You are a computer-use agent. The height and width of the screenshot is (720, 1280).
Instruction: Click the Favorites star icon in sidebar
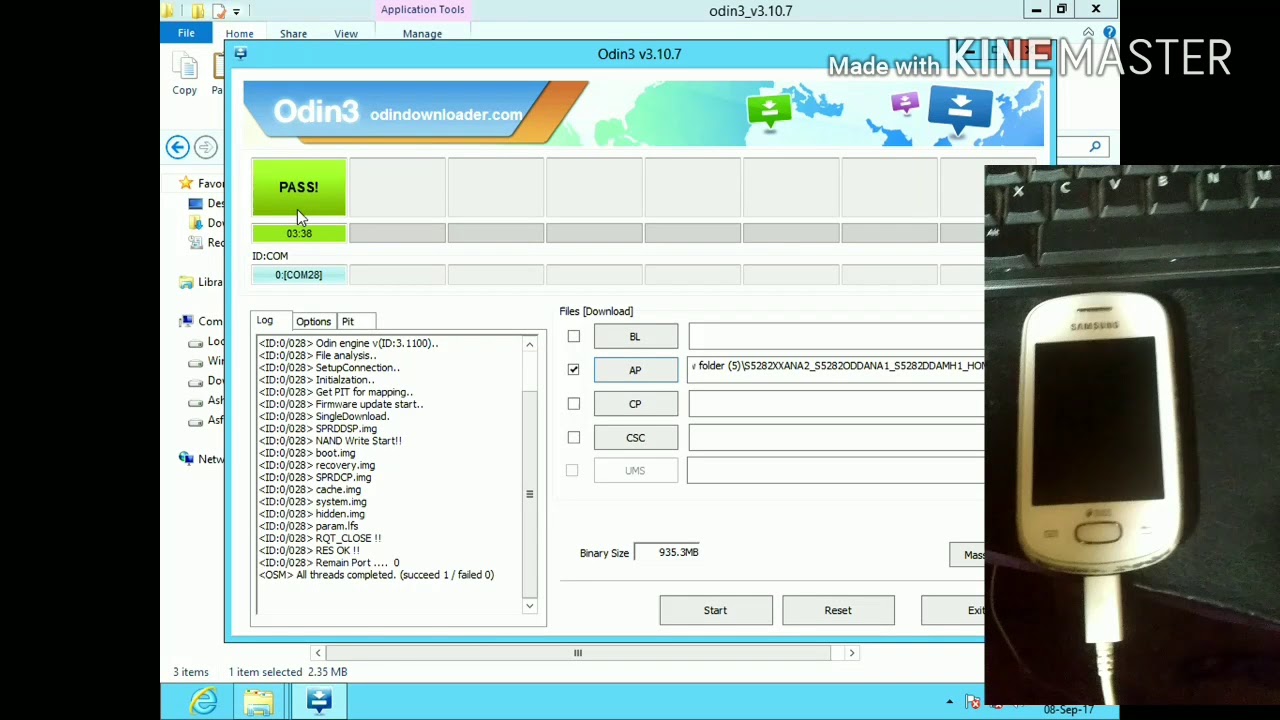point(186,183)
